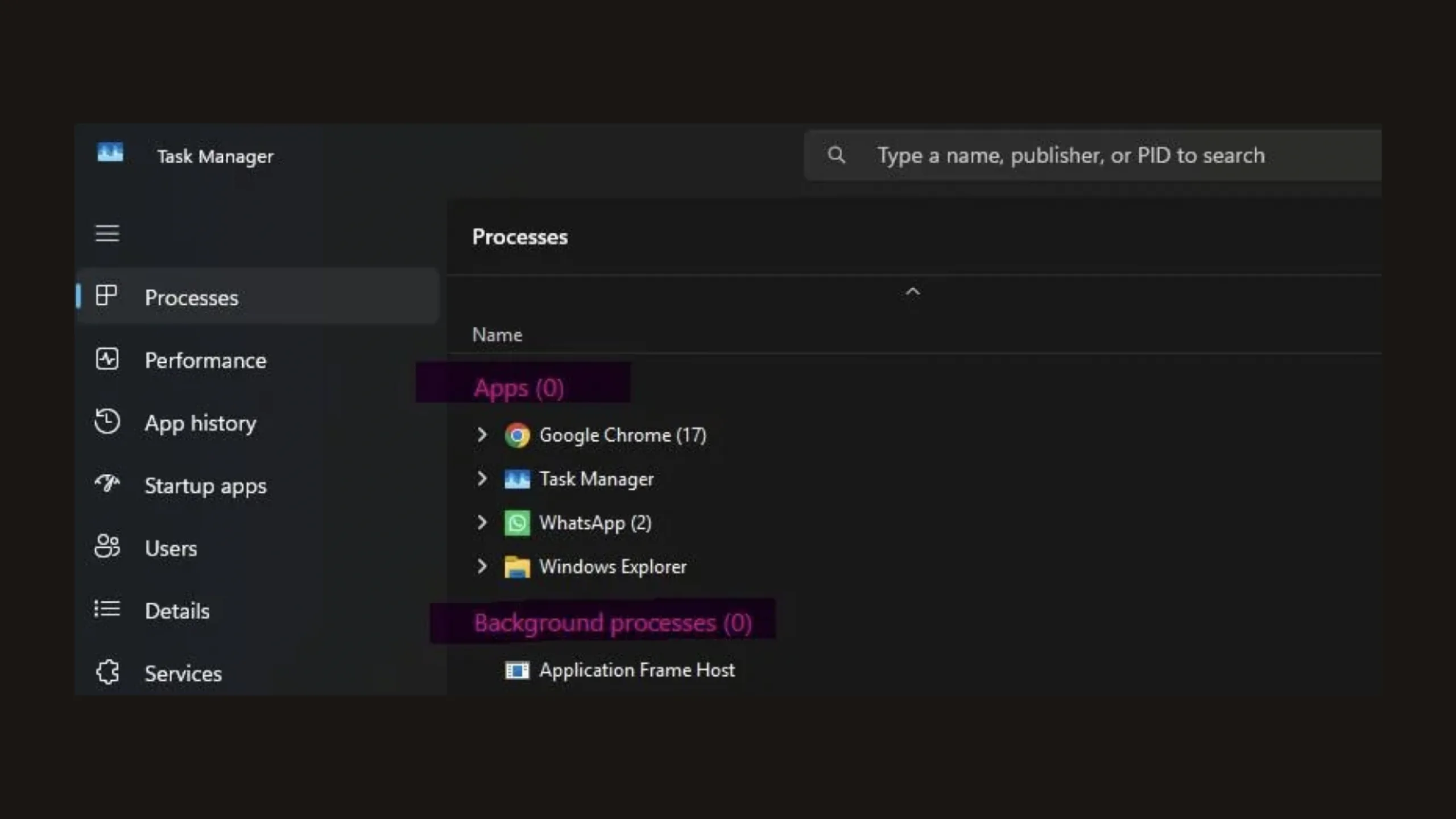Open the hamburger navigation menu
The width and height of the screenshot is (1456, 819).
(x=107, y=233)
